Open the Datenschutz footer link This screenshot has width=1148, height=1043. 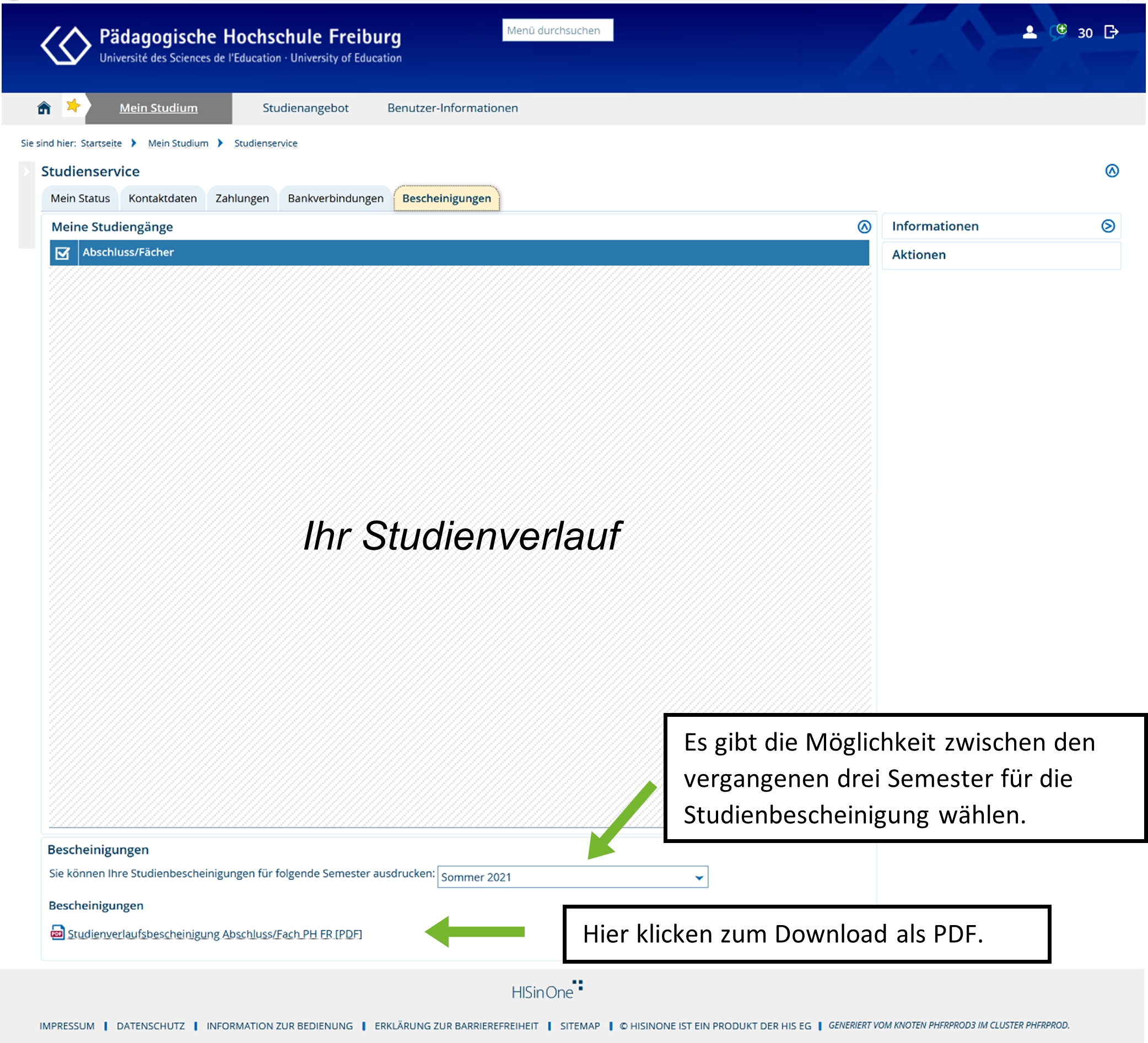[150, 1025]
